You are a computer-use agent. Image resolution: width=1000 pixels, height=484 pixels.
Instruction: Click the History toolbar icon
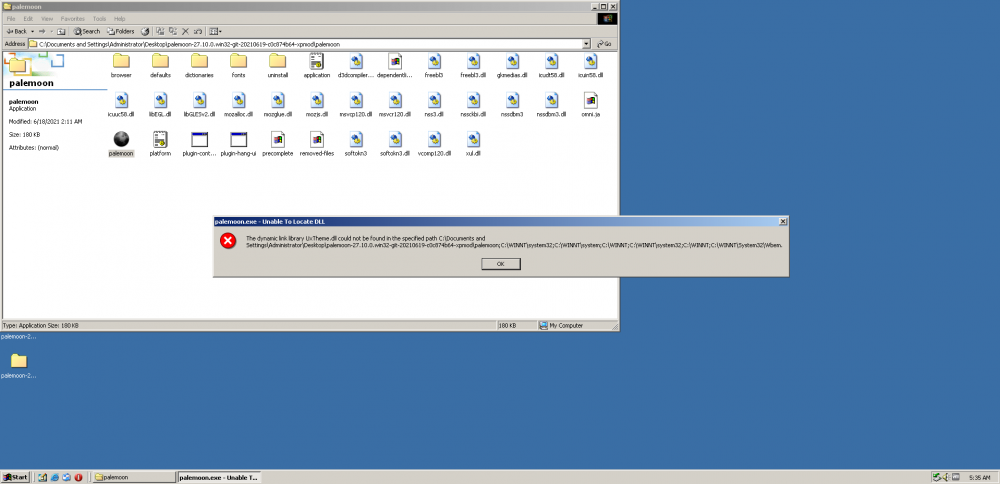[x=146, y=31]
